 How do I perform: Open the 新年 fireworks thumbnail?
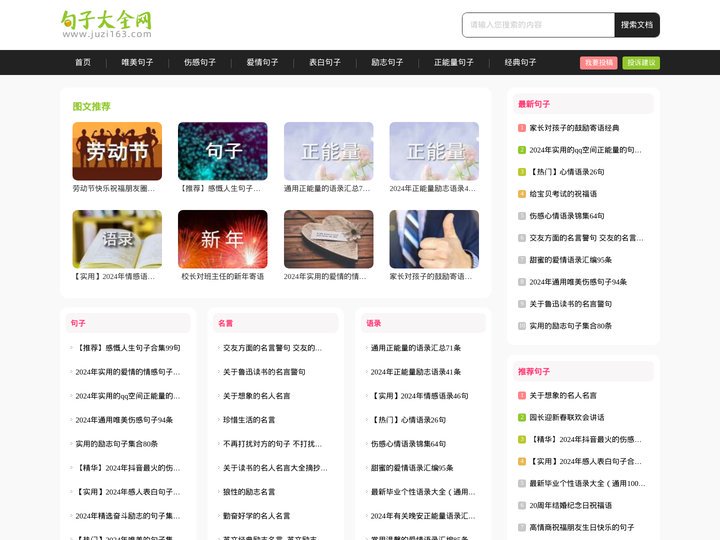223,239
